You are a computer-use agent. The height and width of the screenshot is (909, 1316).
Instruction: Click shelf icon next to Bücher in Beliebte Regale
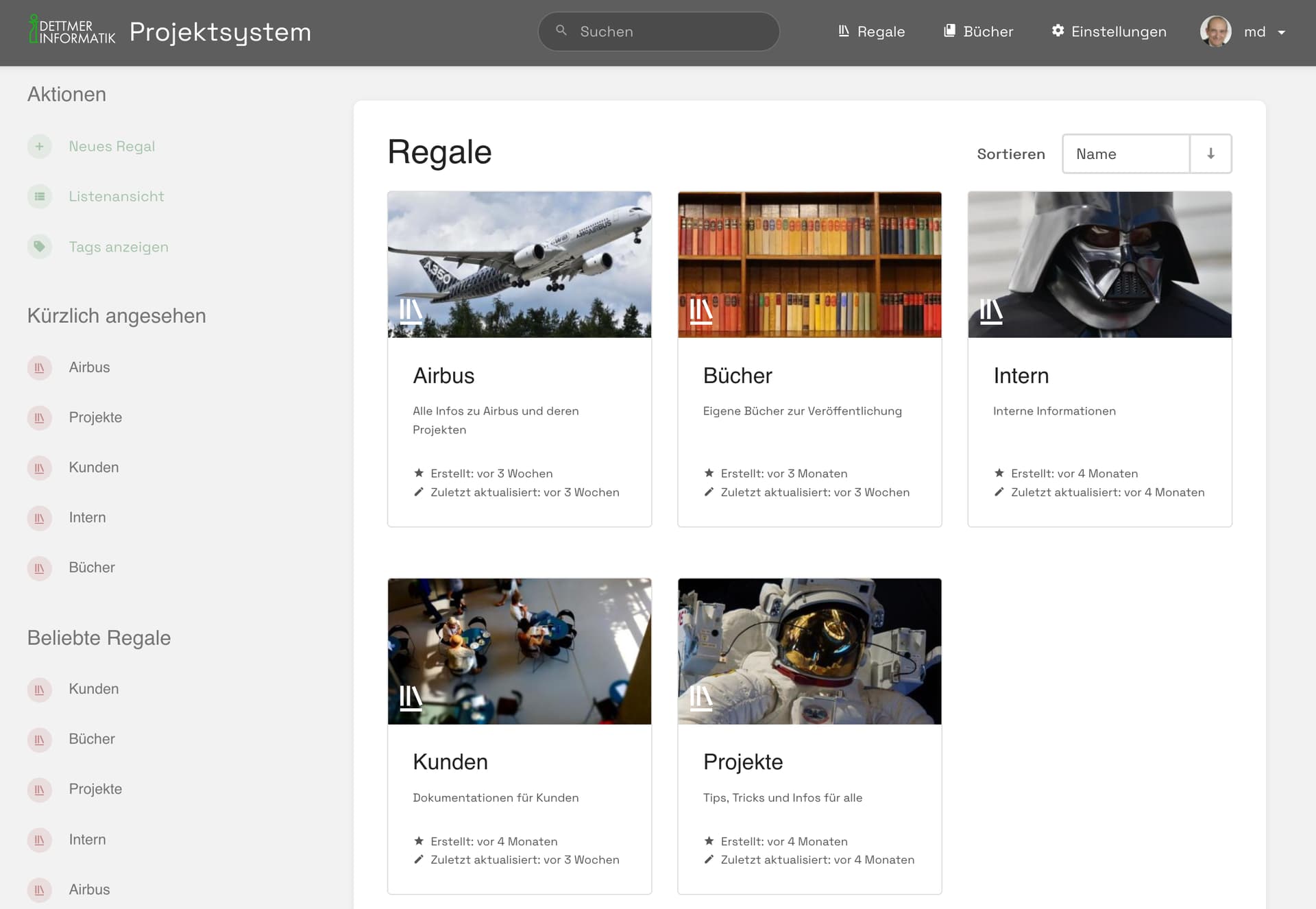point(39,739)
